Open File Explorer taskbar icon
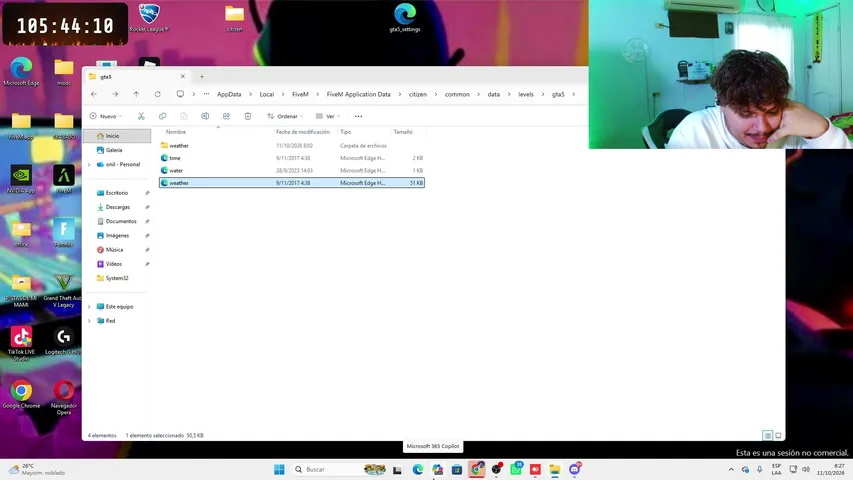 554,469
